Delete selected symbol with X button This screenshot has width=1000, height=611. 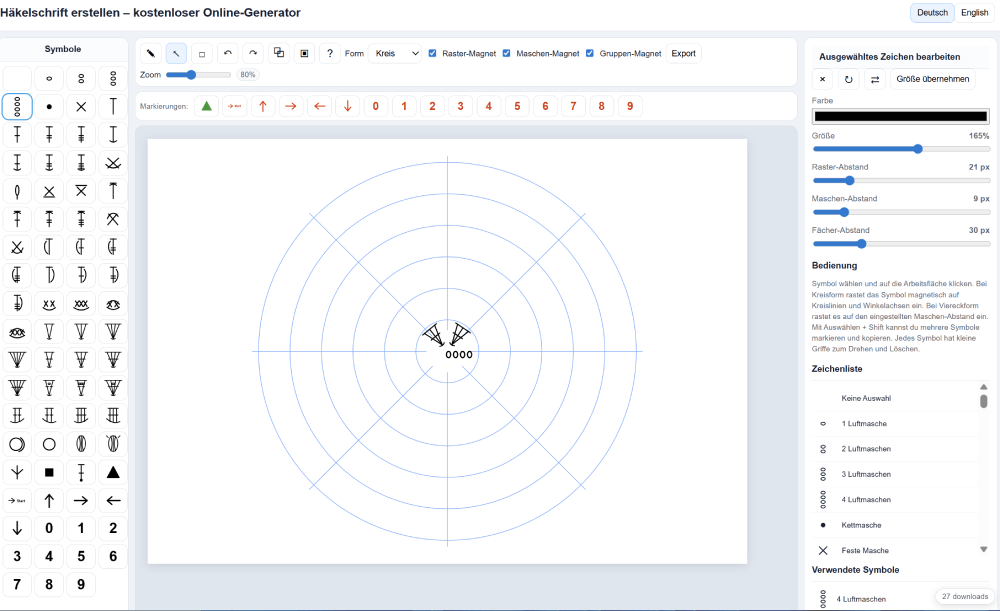pos(823,79)
